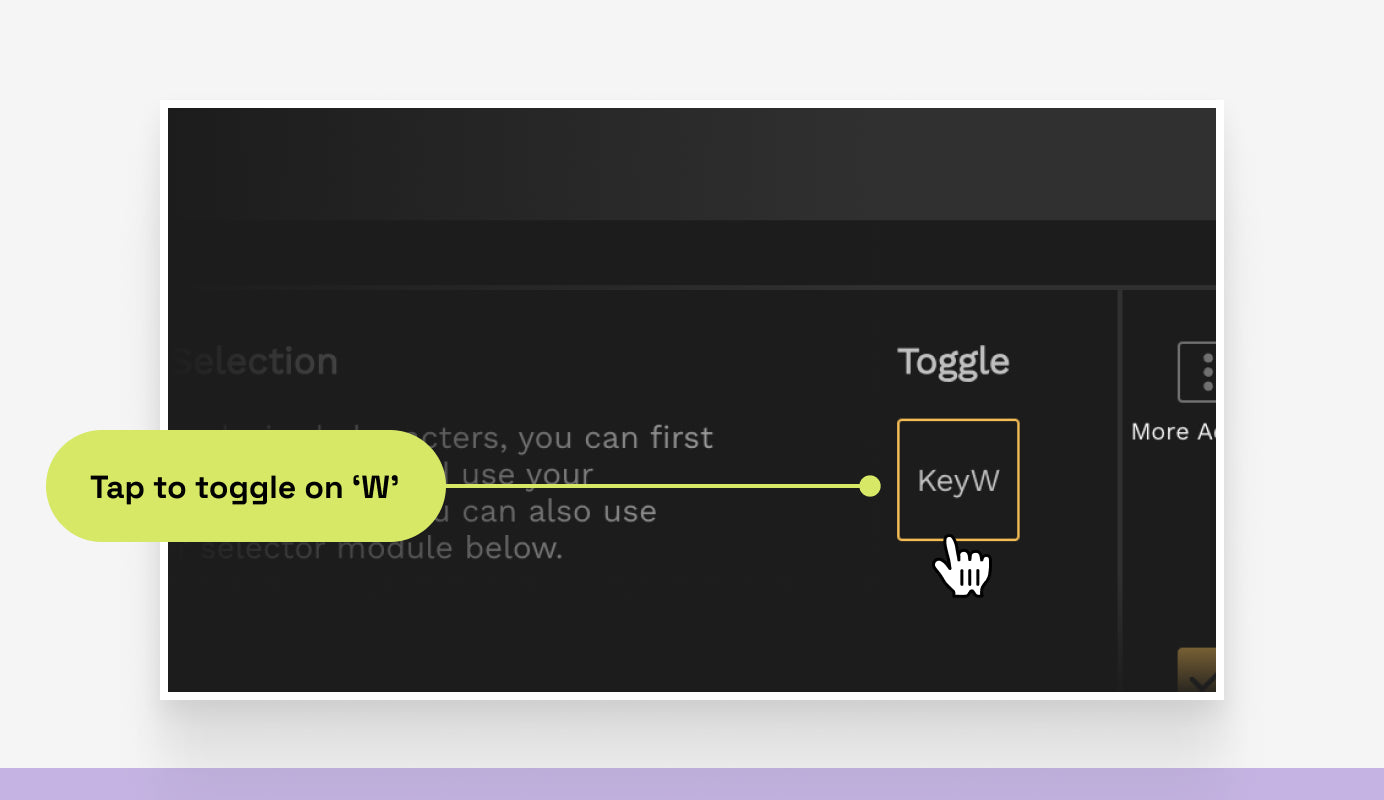Click the dark gradient header bar
The width and height of the screenshot is (1384, 800).
690,163
